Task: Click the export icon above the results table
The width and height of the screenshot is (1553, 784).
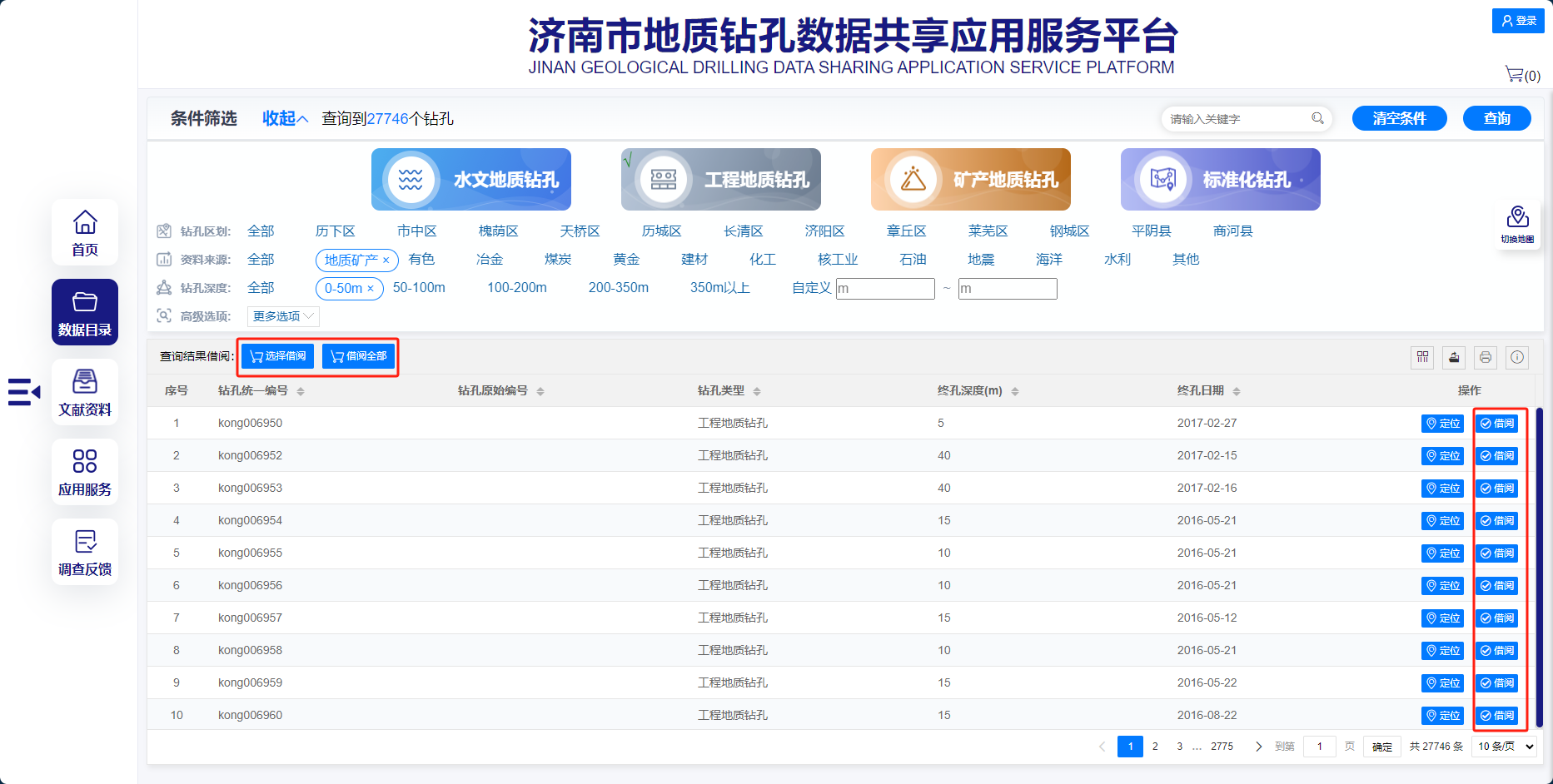Action: [x=1454, y=358]
